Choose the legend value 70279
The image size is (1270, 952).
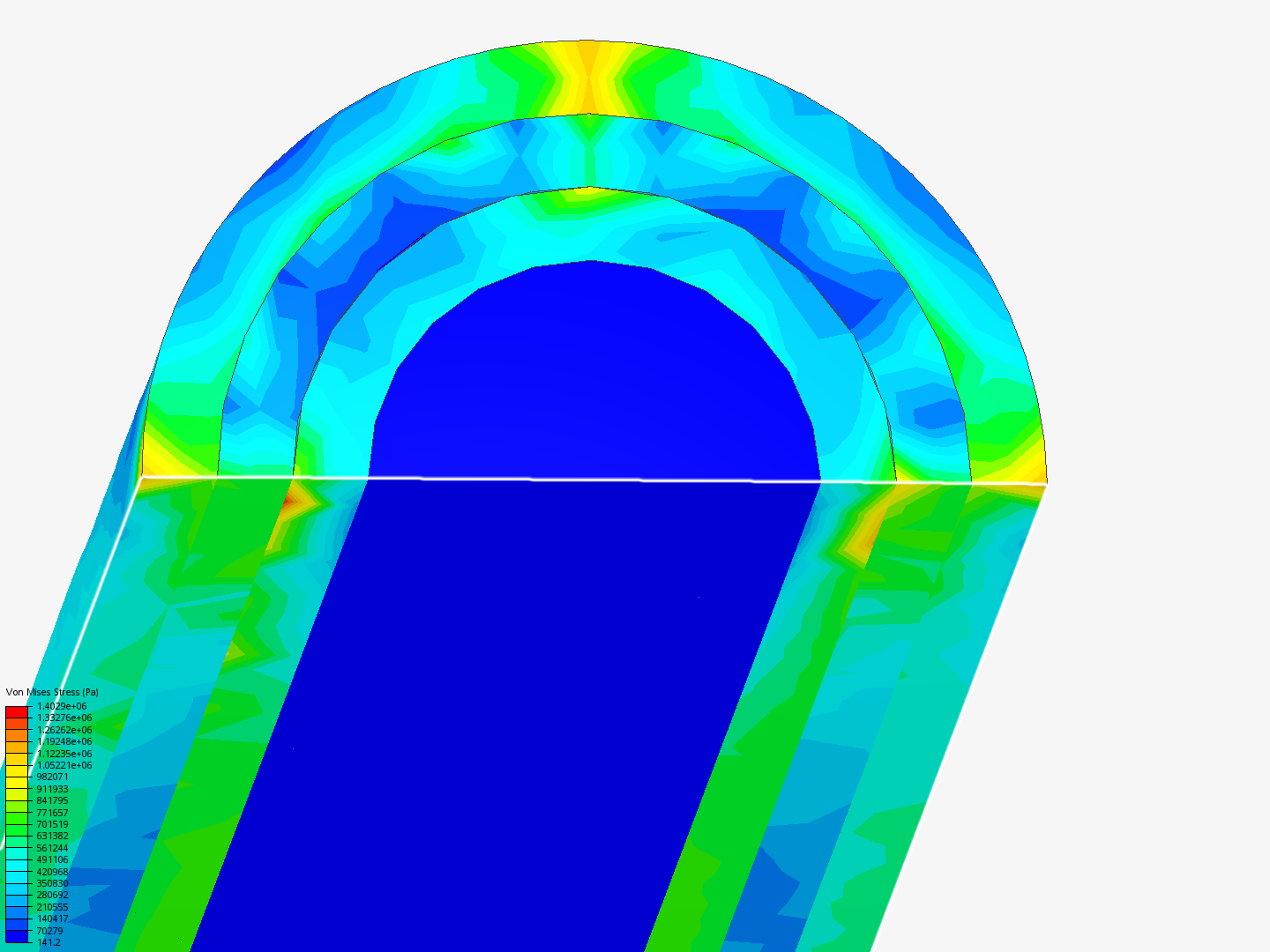point(49,931)
